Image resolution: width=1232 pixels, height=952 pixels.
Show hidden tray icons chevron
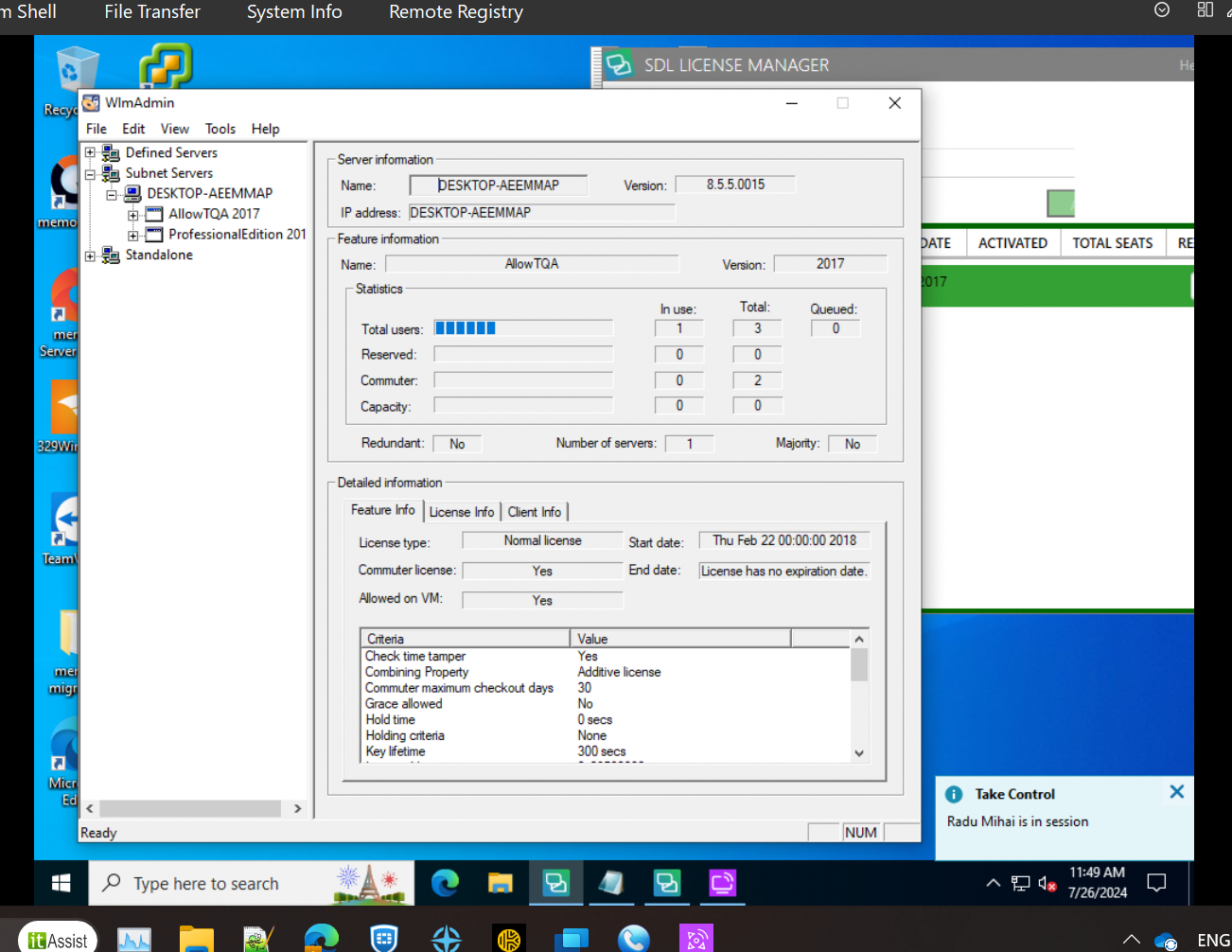[x=993, y=883]
